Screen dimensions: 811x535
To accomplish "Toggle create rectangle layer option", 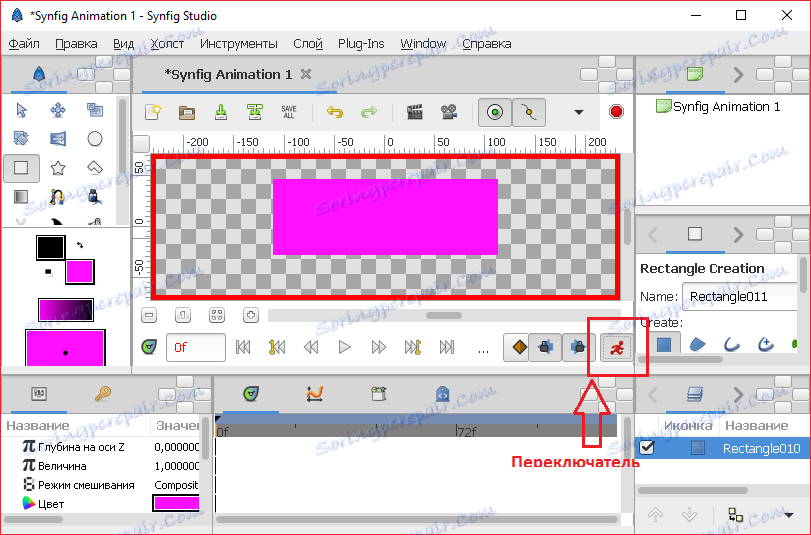I will point(664,345).
